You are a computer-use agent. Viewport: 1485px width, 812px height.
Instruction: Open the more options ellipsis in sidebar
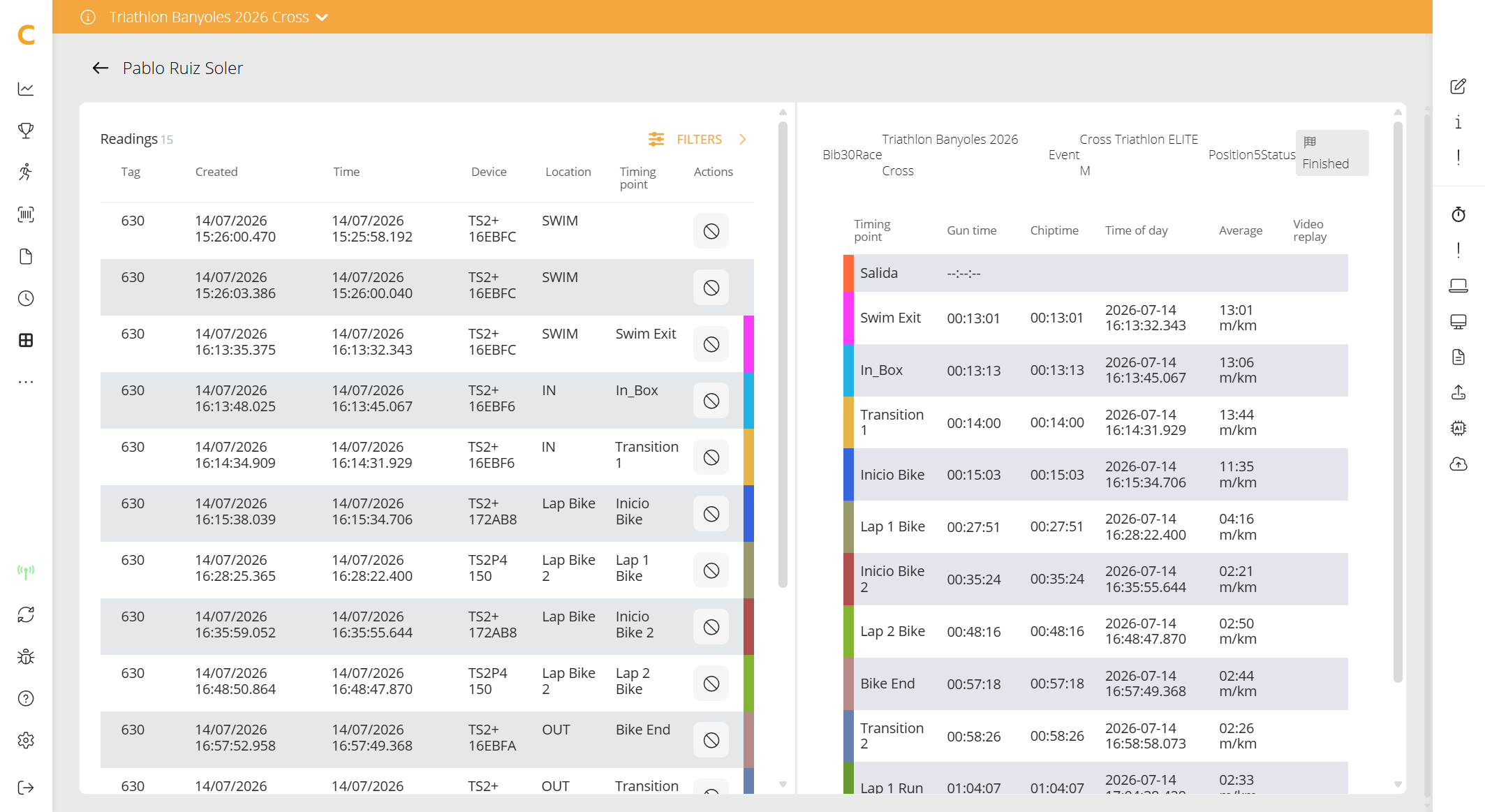tap(26, 382)
